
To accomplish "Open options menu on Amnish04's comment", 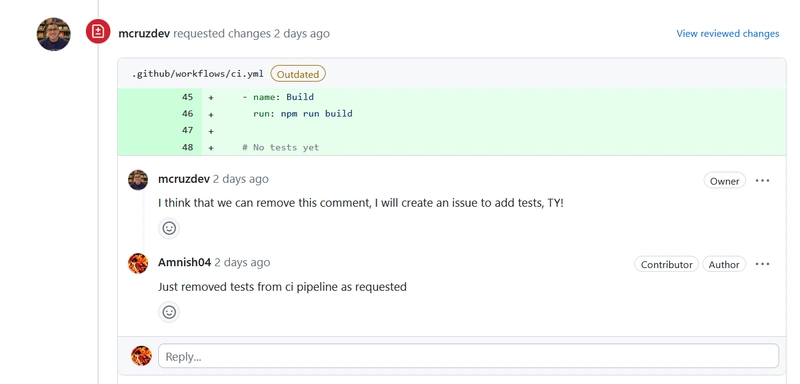I will 762,264.
